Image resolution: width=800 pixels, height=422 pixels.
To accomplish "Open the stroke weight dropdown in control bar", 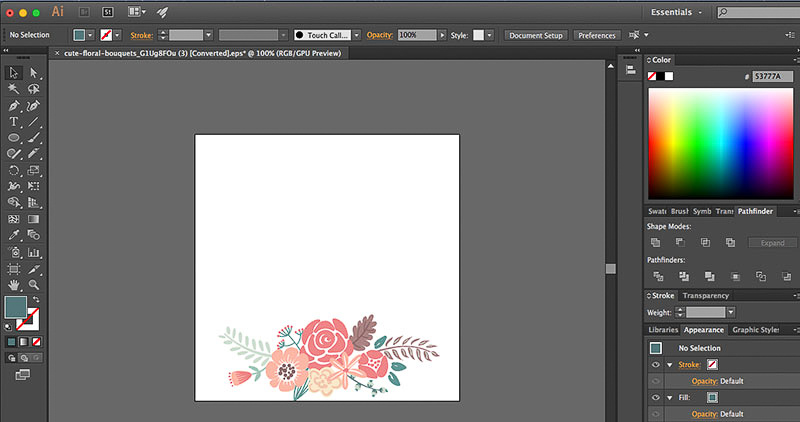I will tap(209, 35).
